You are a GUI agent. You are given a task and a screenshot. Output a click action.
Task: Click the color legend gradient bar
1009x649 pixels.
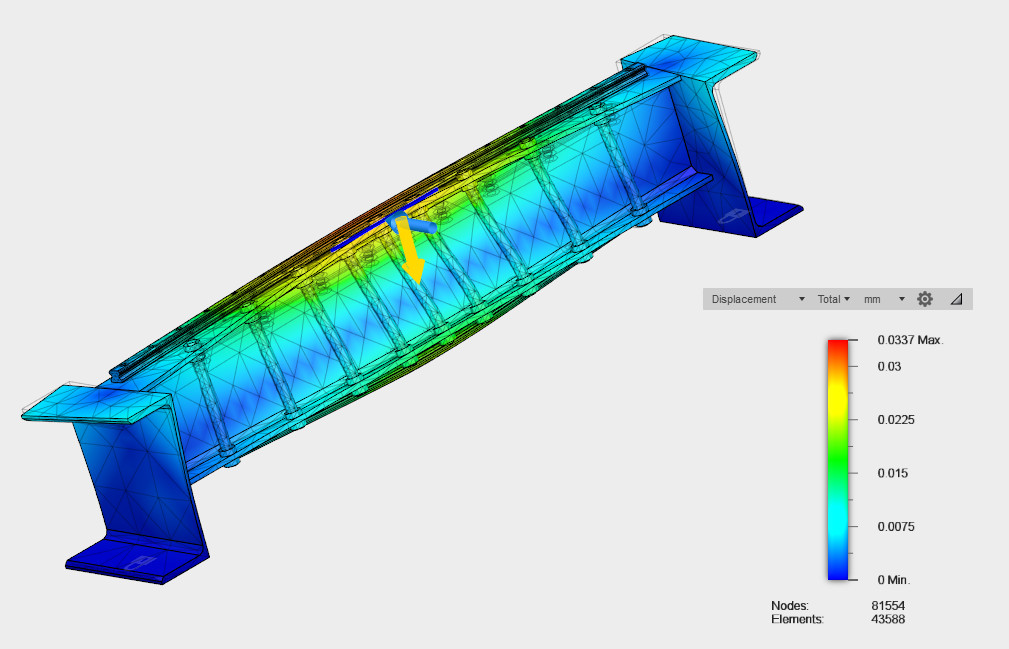tap(838, 460)
